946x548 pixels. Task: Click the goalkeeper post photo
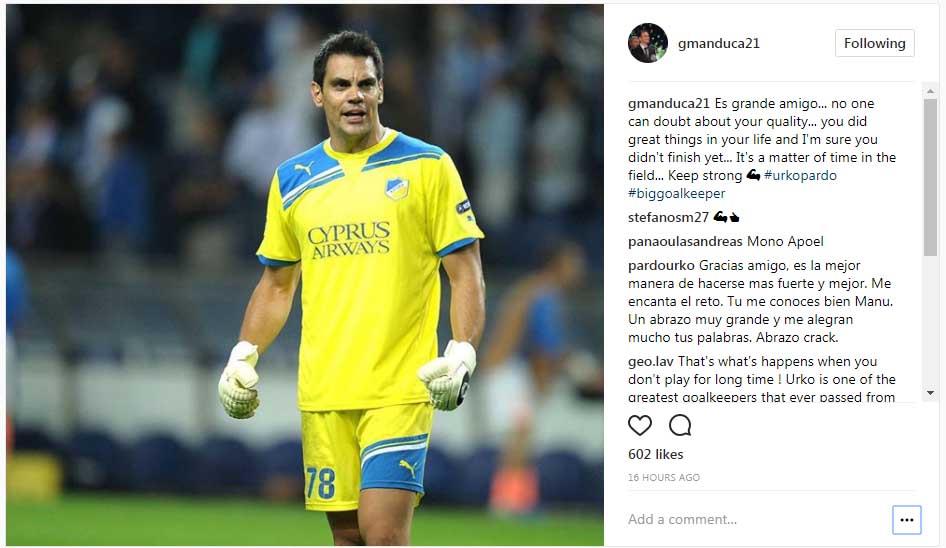305,275
